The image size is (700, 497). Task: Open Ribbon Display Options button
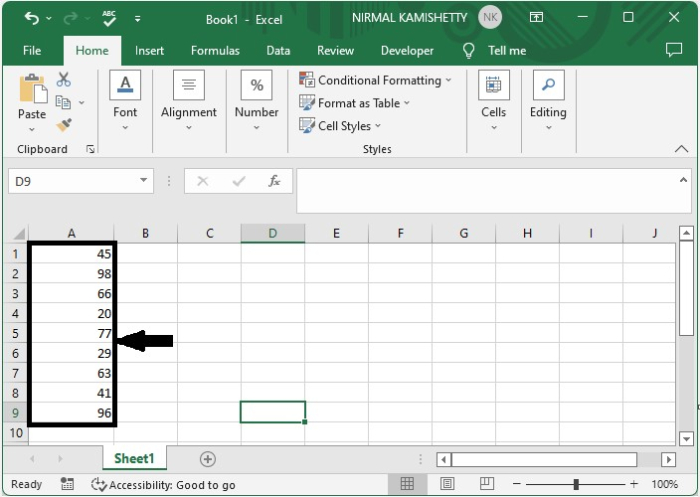coord(537,18)
